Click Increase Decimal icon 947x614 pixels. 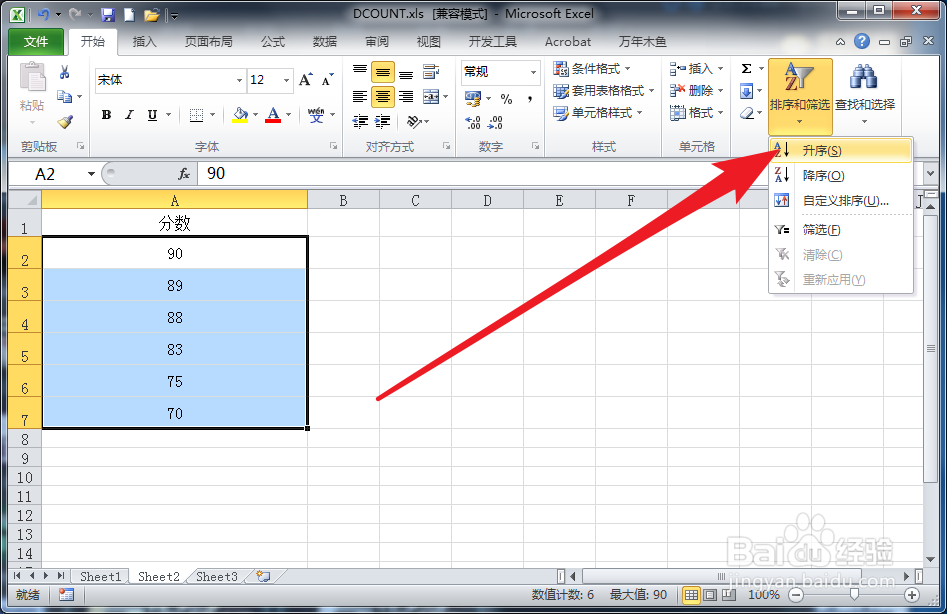click(x=473, y=123)
